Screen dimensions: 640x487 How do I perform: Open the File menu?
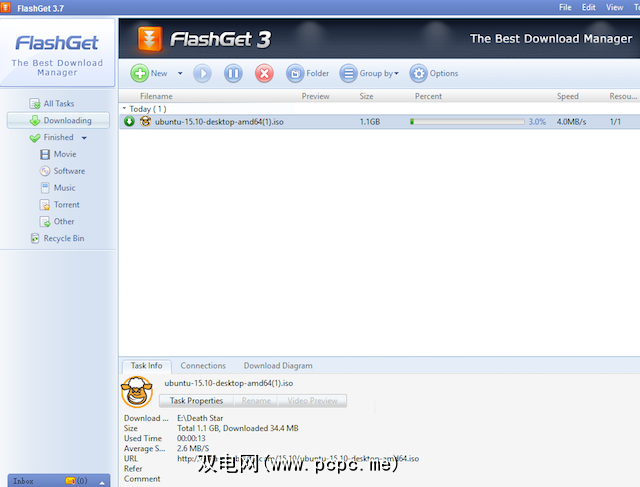565,7
